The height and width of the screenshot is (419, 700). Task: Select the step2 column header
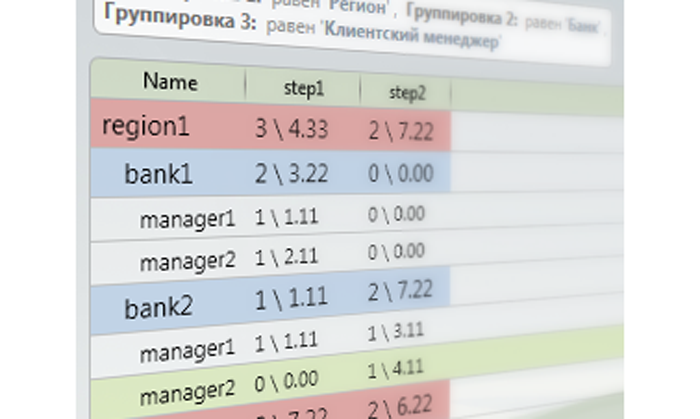pos(406,92)
